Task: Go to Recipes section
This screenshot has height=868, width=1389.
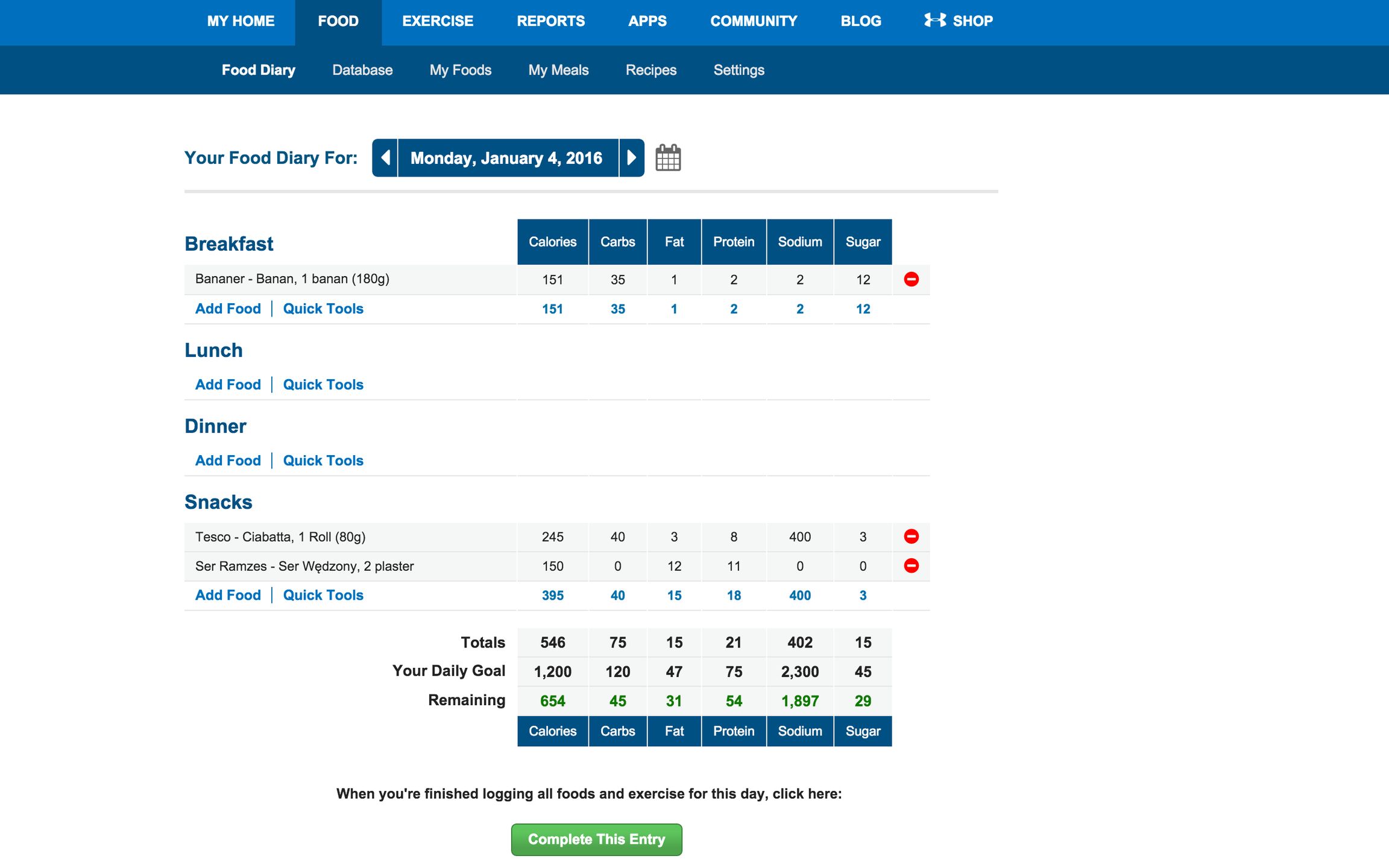Action: pos(651,70)
